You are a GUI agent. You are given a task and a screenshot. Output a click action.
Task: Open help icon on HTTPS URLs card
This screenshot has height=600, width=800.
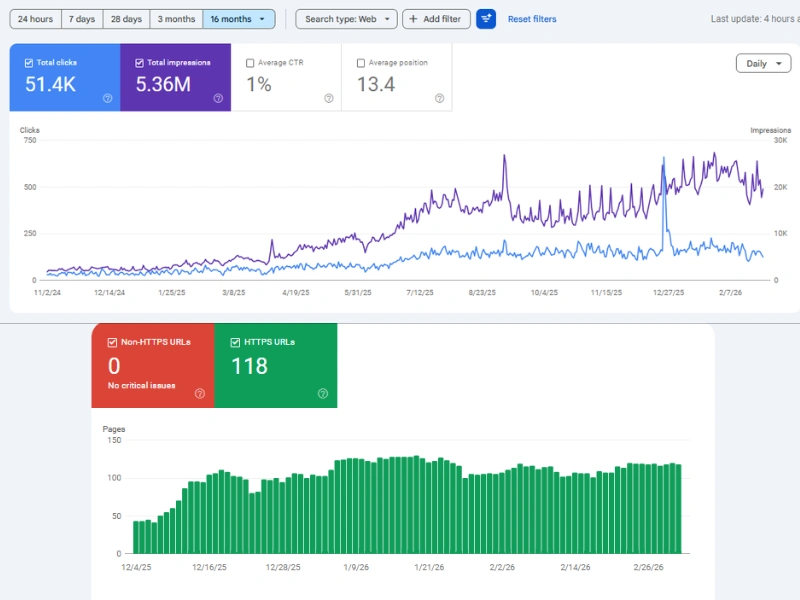323,394
